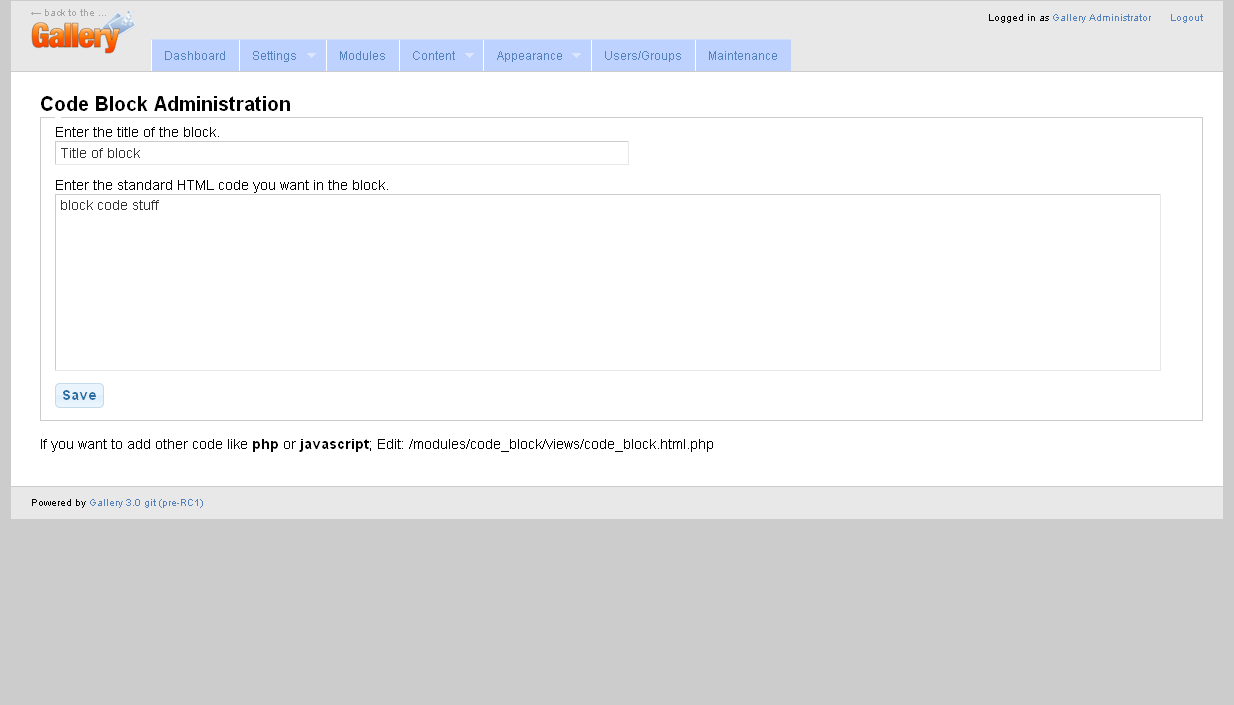
Task: Click the 'Enter the standard HTML code' label
Action: point(222,185)
